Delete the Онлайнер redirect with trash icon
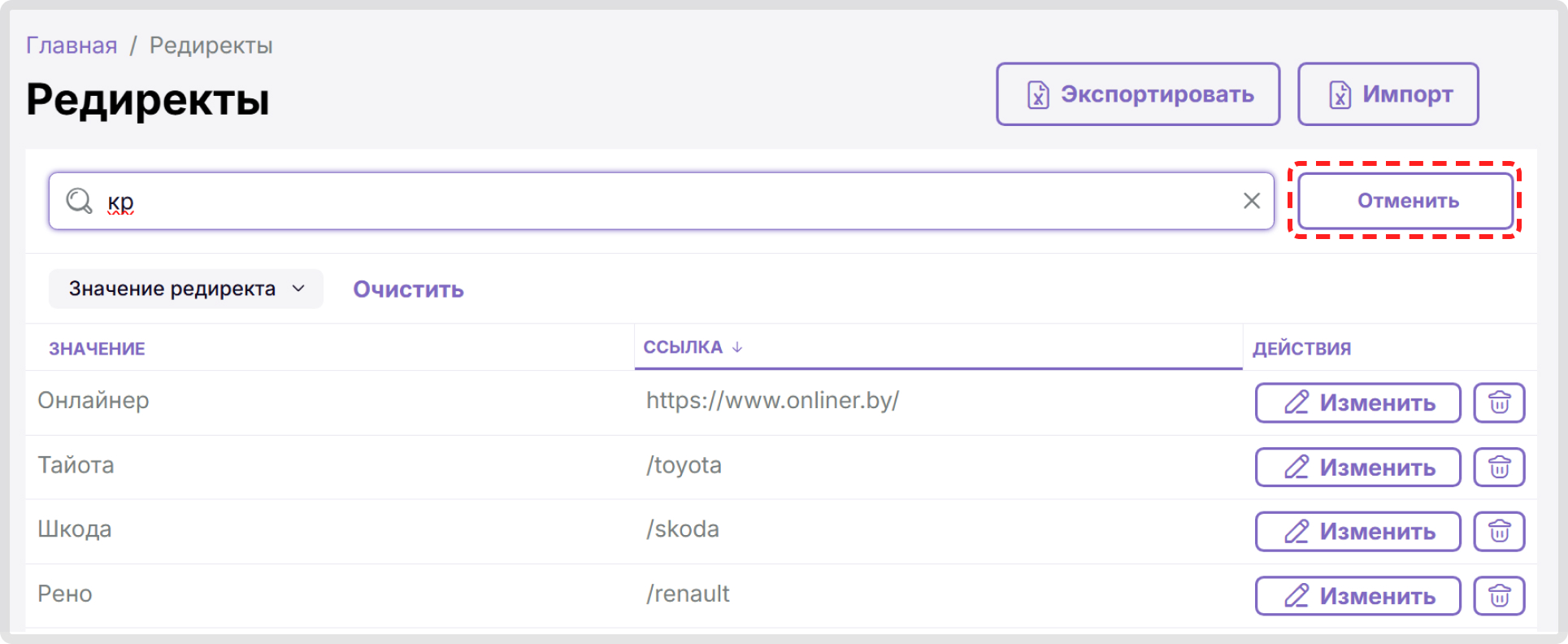 1499,402
